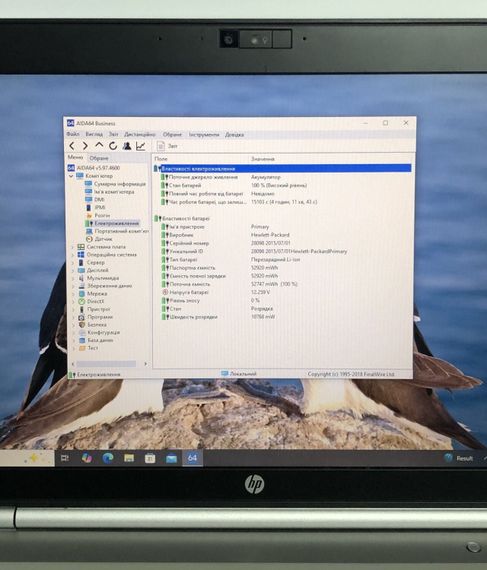Collapse the Комп'ютер tree node
The width and height of the screenshot is (487, 570).
(x=71, y=176)
